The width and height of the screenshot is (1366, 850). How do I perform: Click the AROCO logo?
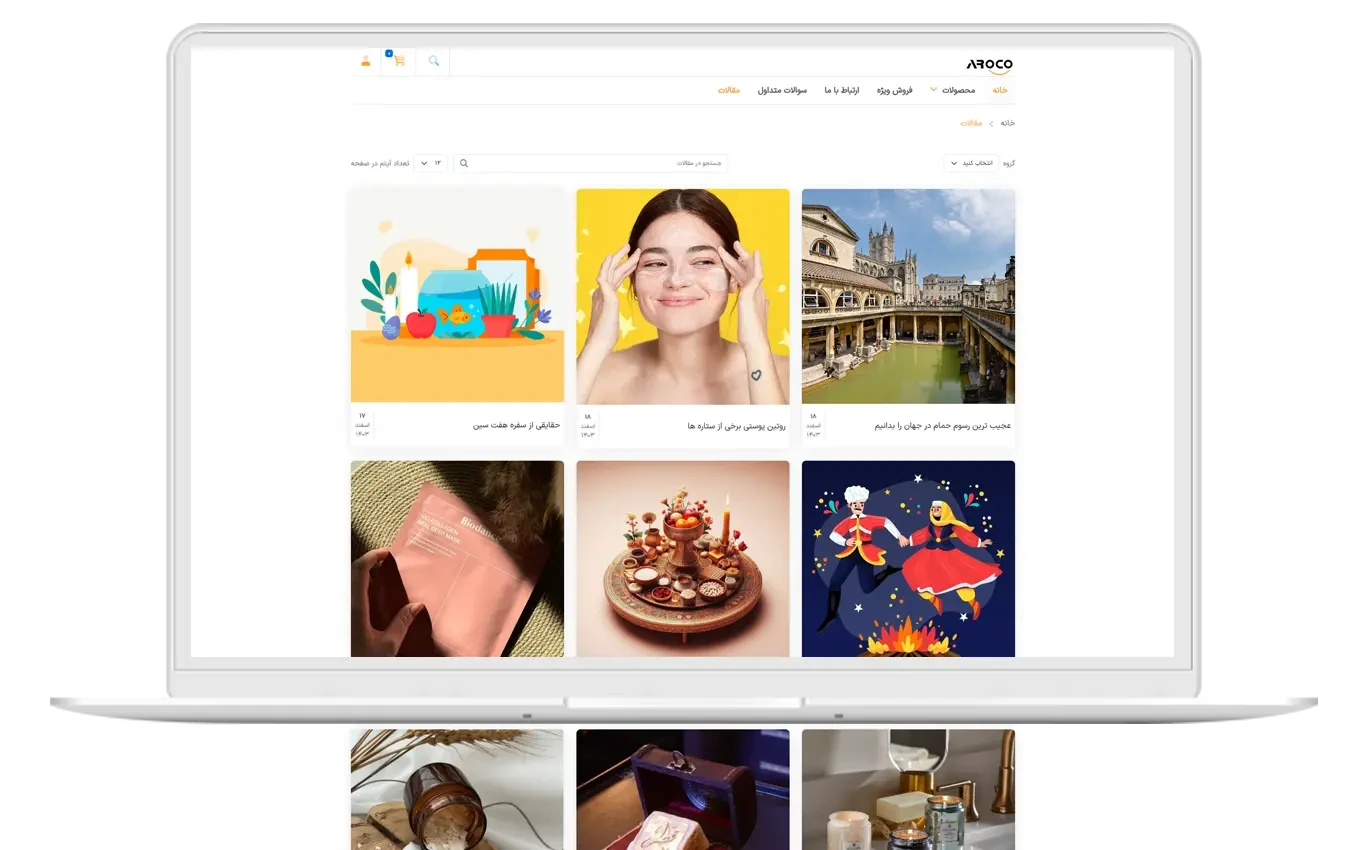click(x=989, y=65)
